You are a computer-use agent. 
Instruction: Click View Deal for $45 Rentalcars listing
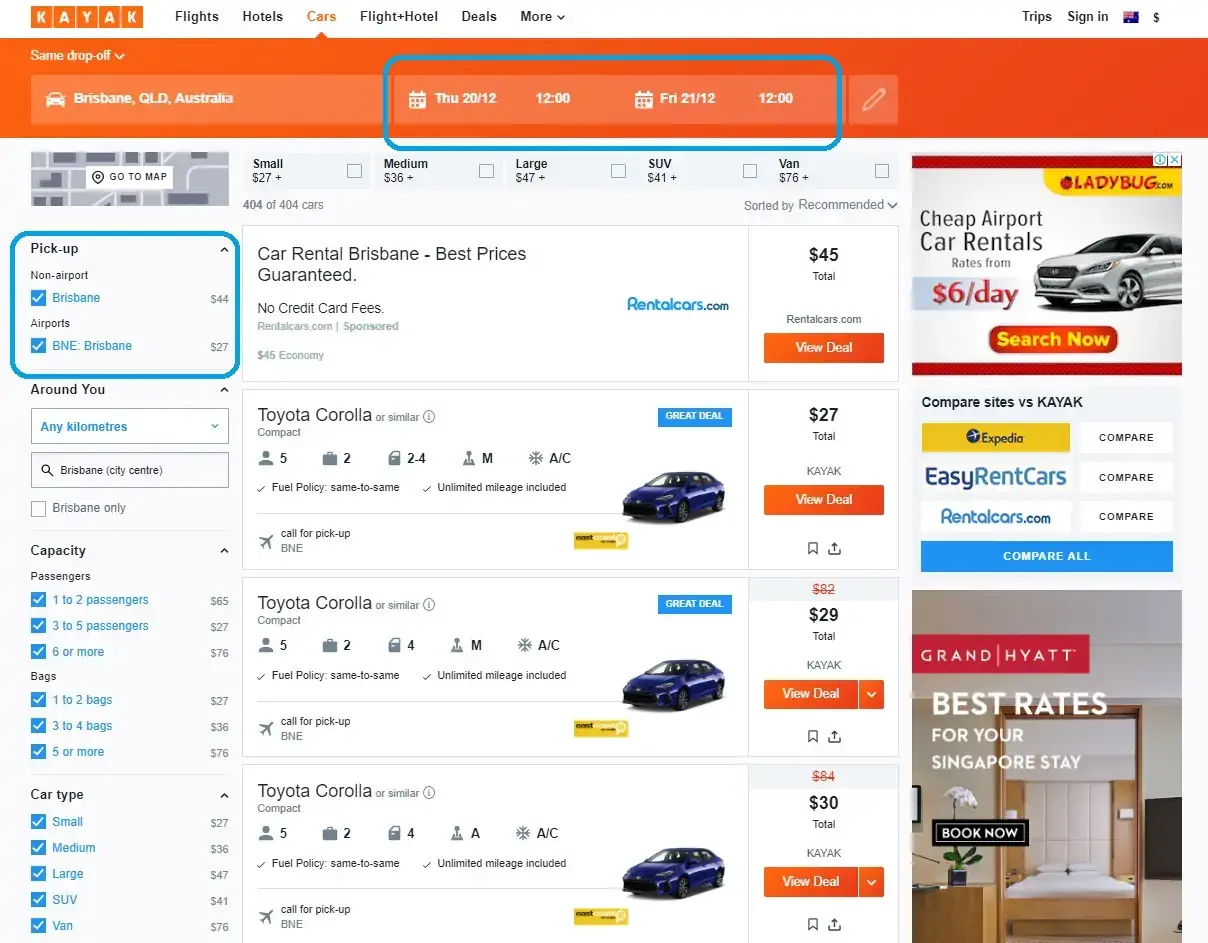pos(824,348)
